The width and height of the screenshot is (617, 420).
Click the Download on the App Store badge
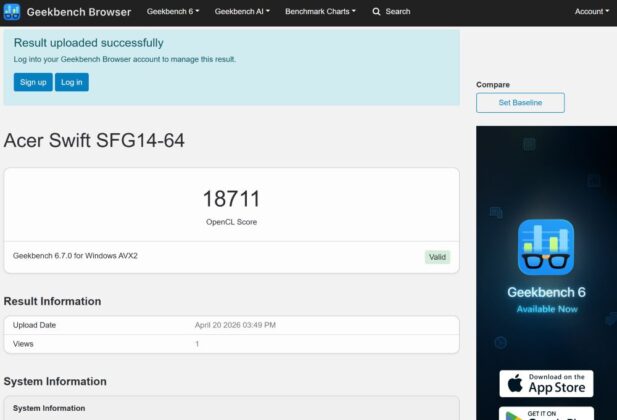click(x=546, y=383)
